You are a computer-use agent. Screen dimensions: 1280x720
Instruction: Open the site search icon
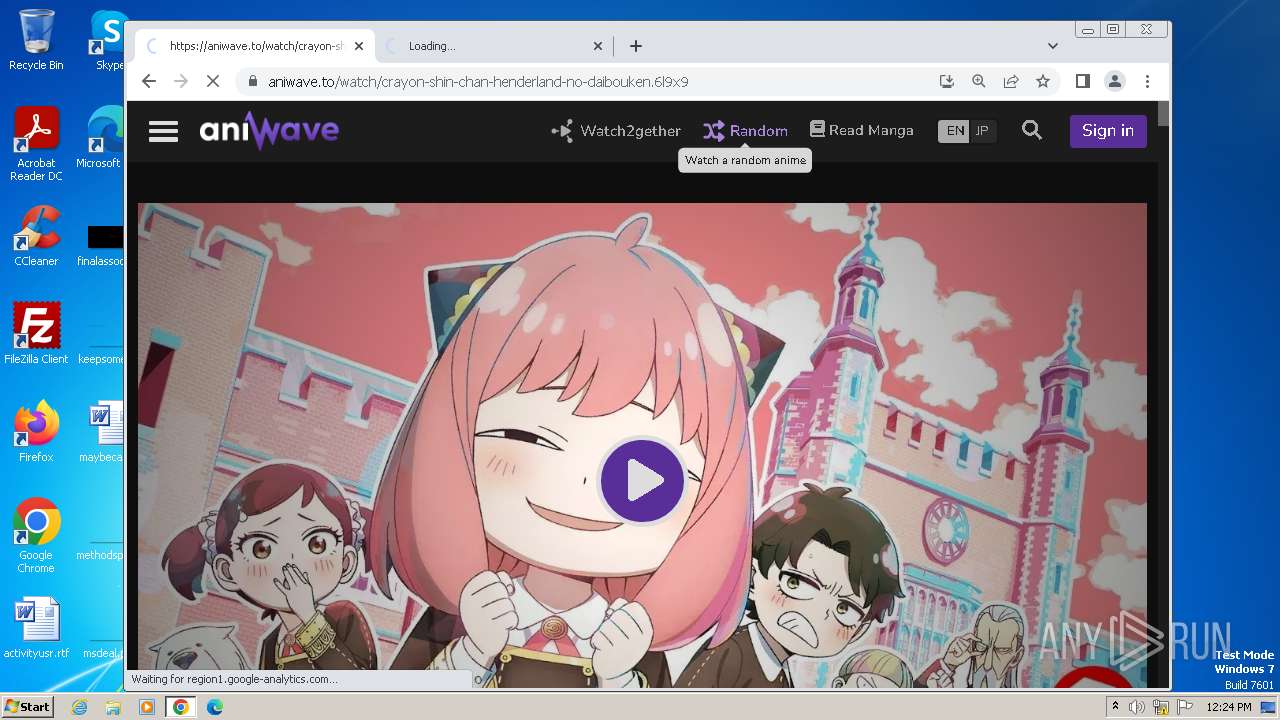click(x=1032, y=130)
